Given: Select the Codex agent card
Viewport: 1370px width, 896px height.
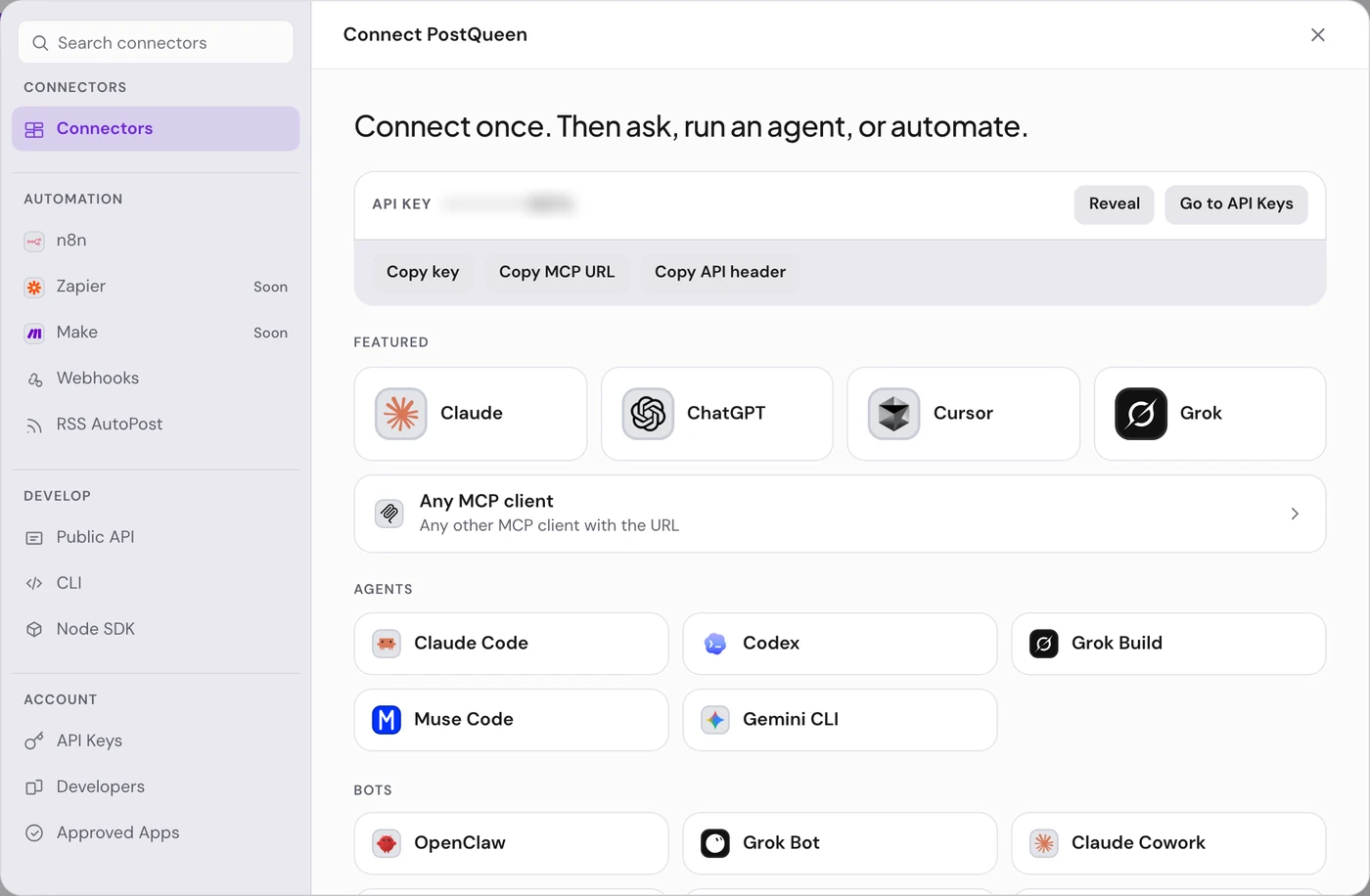Looking at the screenshot, I should pyautogui.click(x=840, y=644).
